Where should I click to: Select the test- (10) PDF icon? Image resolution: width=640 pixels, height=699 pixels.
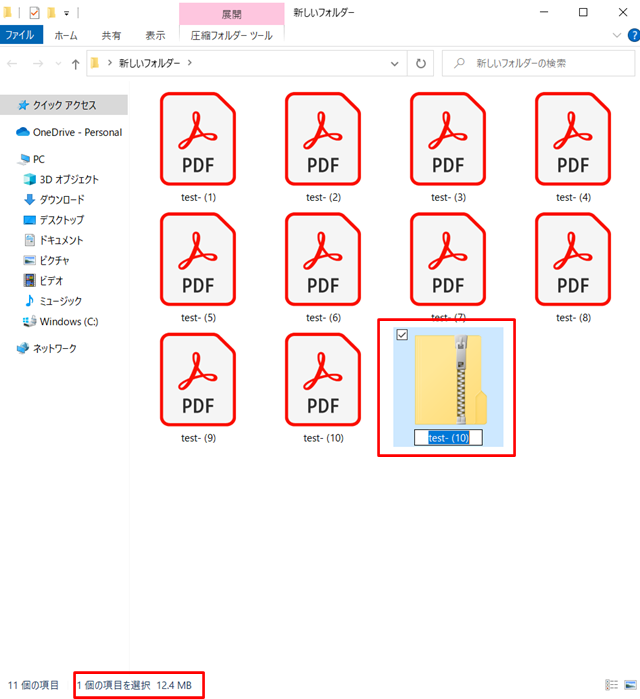tap(323, 379)
